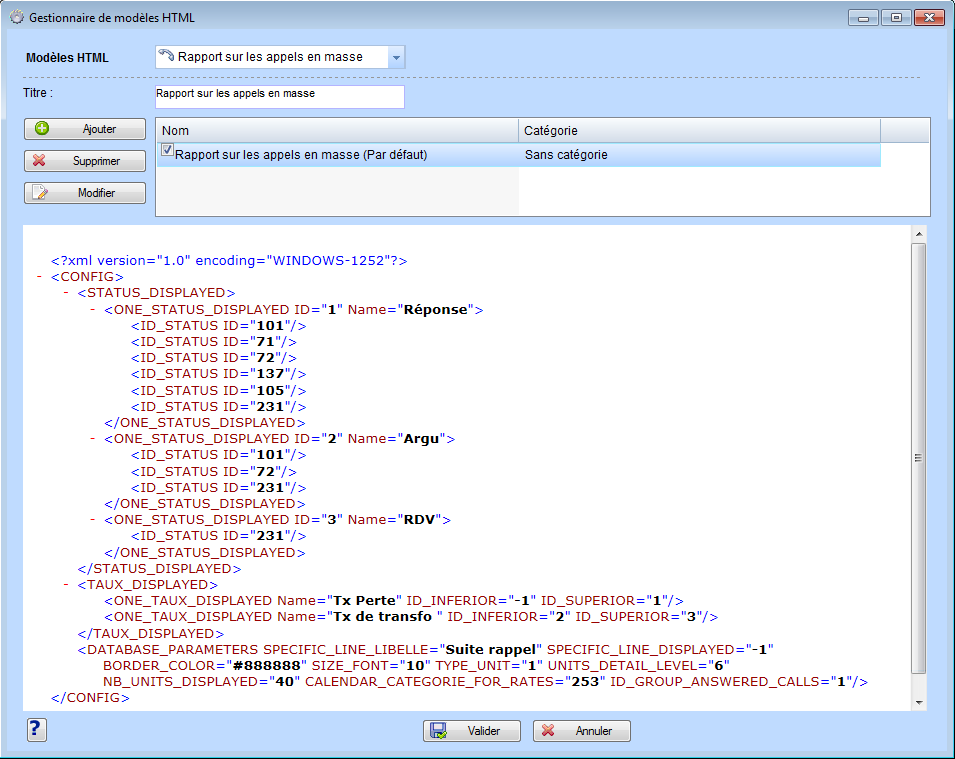Click the Supprimer button with red cross
The image size is (955, 759).
click(85, 161)
